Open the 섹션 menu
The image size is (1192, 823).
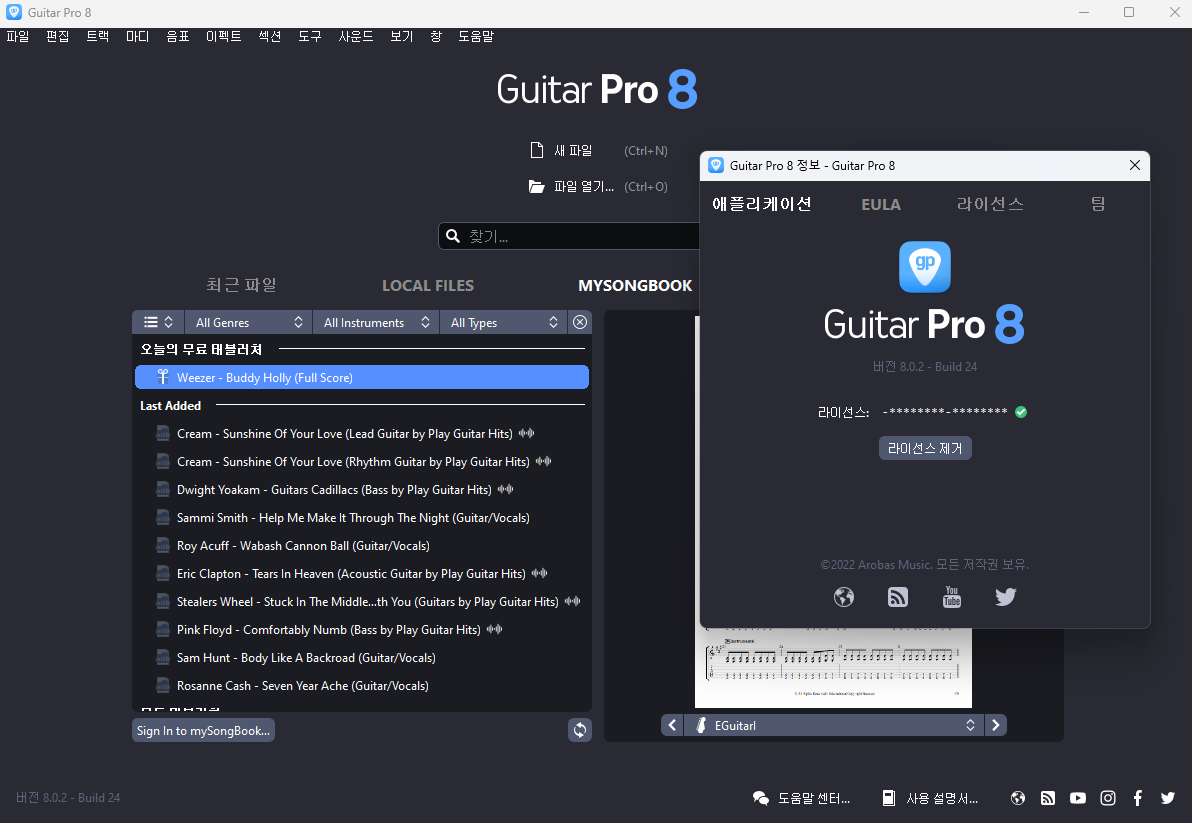coord(270,36)
